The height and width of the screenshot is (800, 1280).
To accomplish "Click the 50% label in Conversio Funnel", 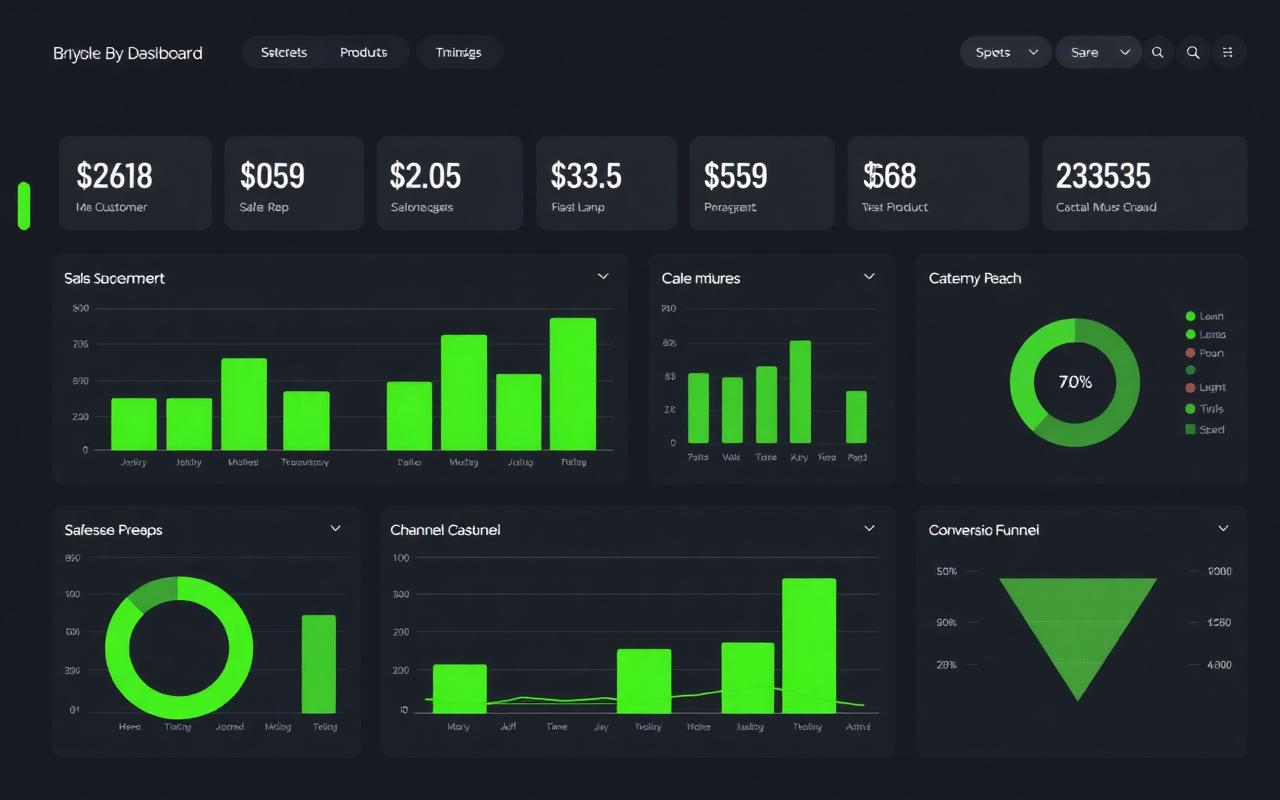I will 946,572.
